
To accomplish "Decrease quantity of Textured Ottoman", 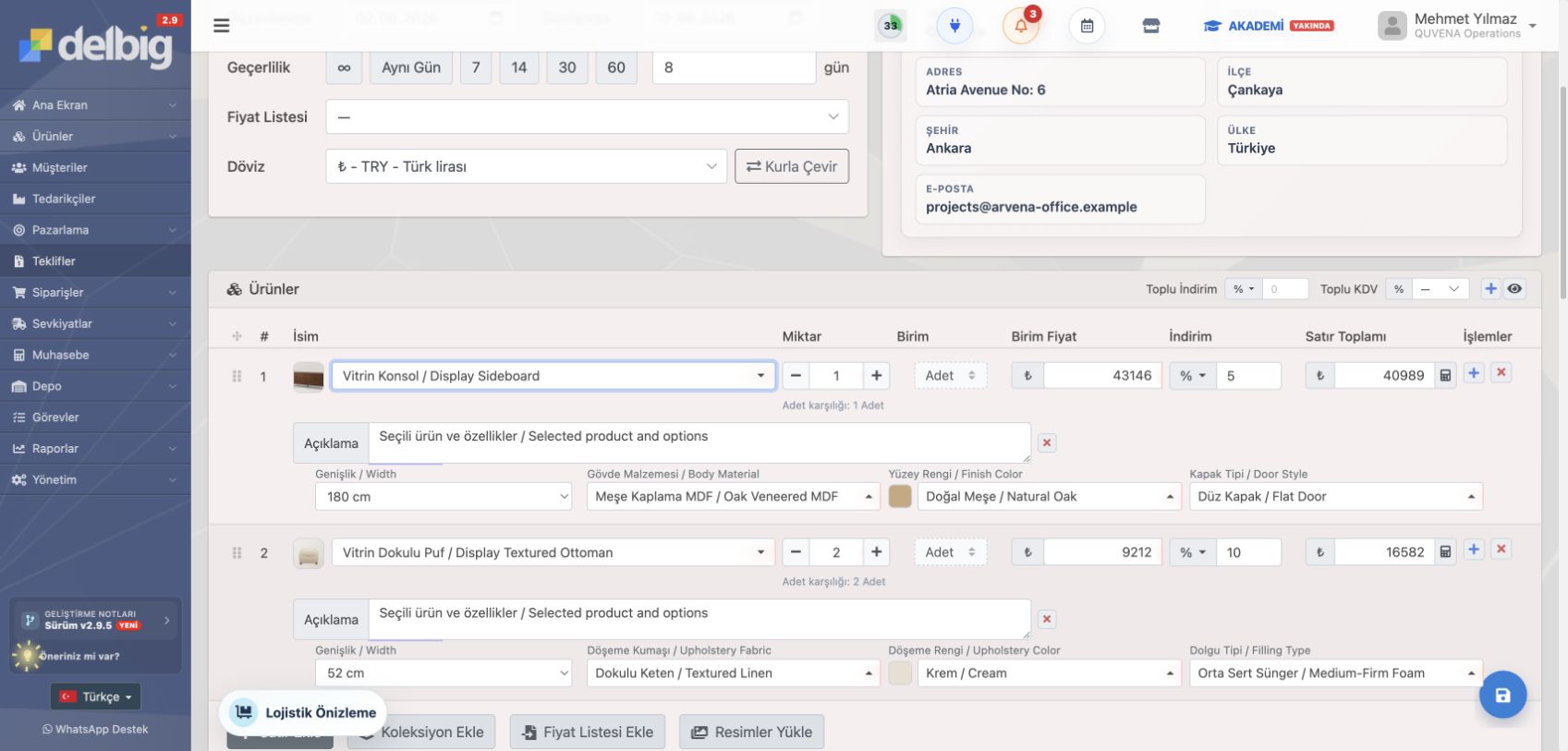I will 796,552.
